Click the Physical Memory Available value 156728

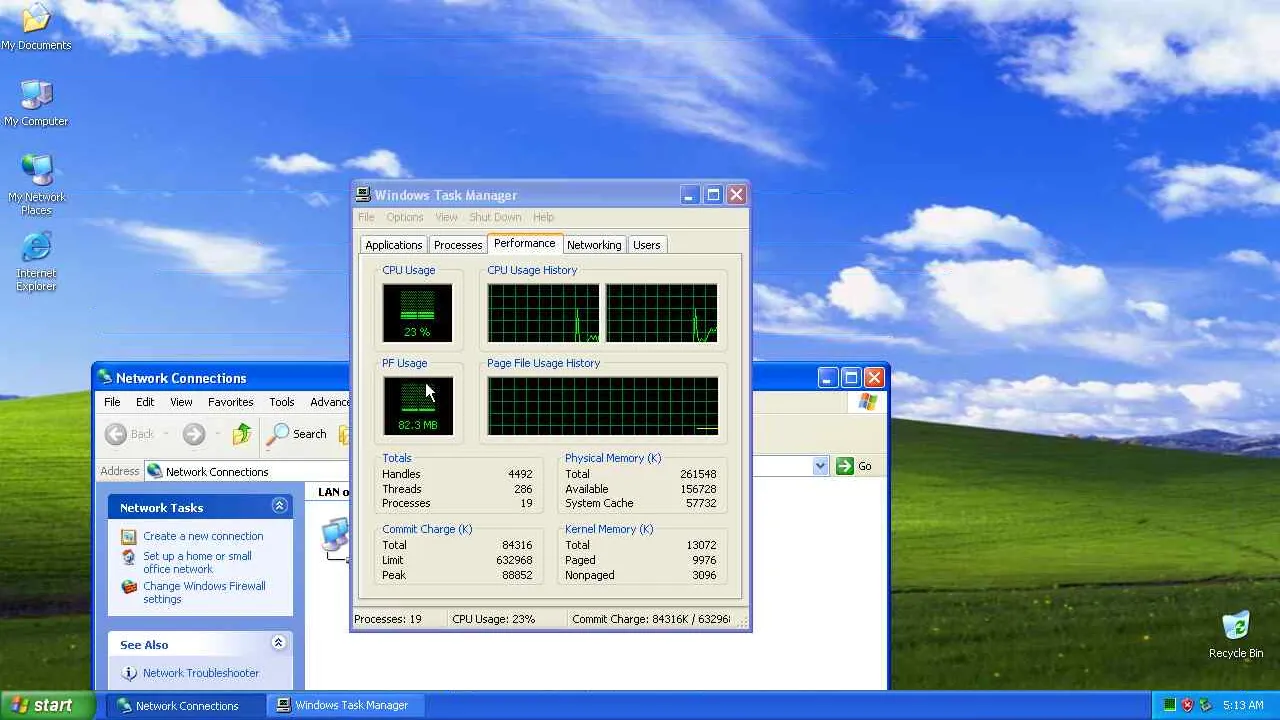[696, 489]
